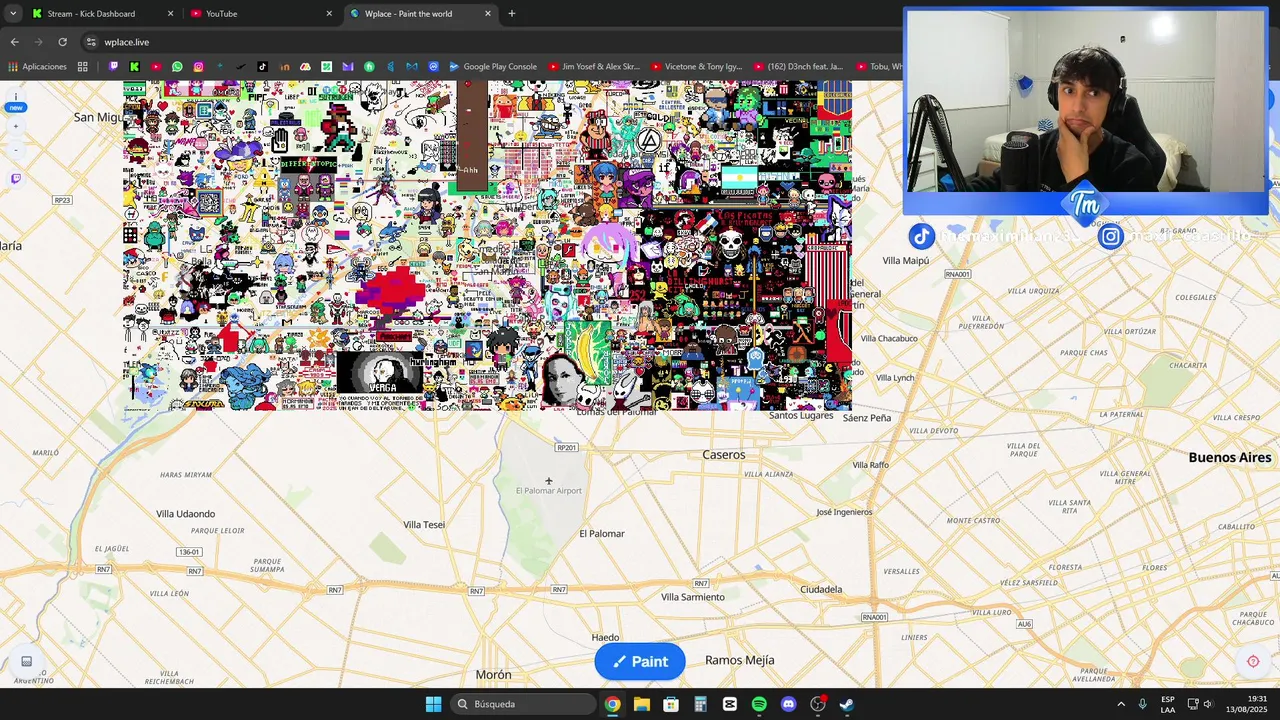Open CapCut from the taskbar

(729, 704)
